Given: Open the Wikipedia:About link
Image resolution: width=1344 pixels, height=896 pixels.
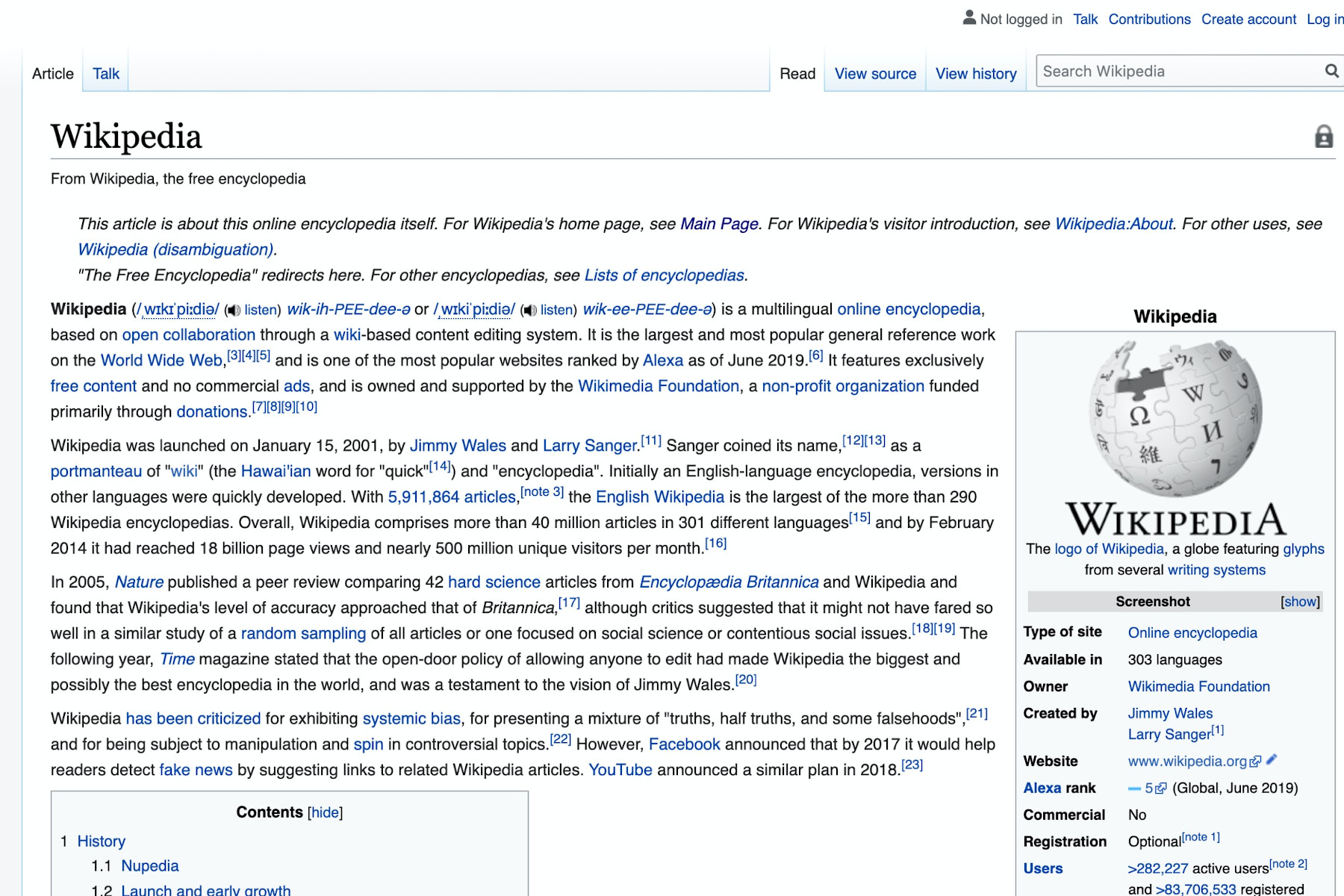Looking at the screenshot, I should 1113,224.
